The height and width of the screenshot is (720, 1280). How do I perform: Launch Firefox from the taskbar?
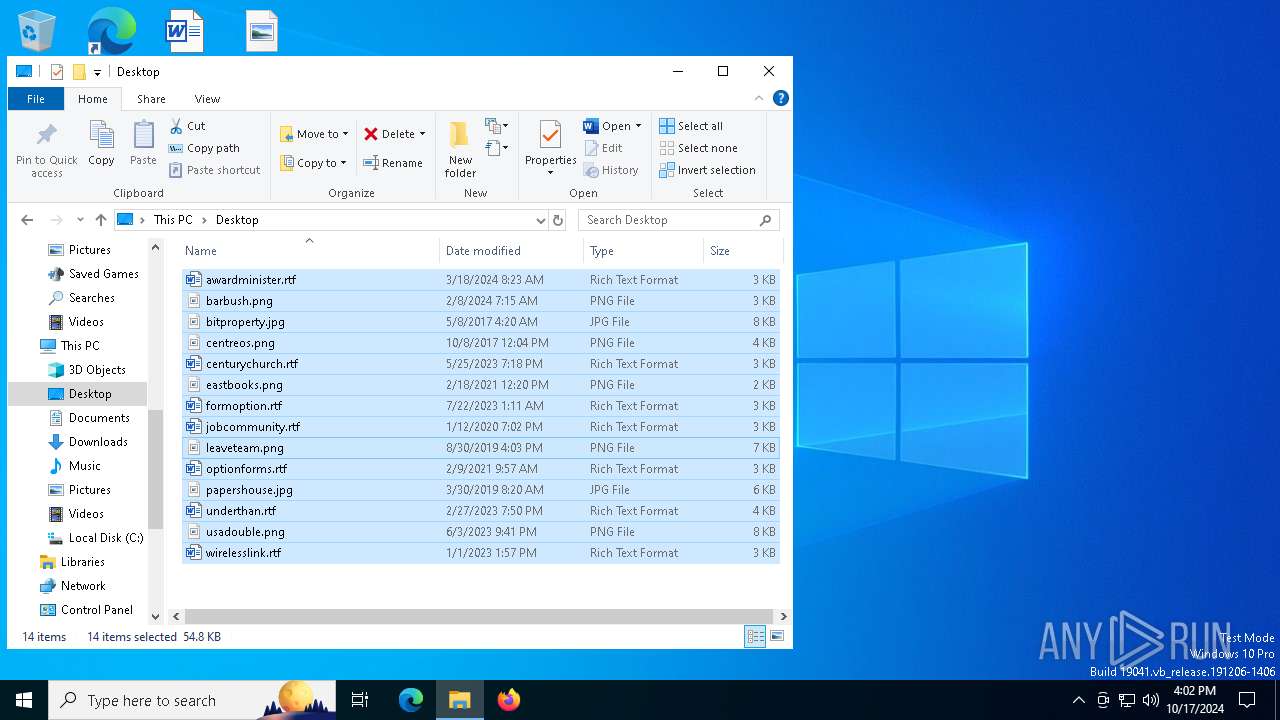508,700
